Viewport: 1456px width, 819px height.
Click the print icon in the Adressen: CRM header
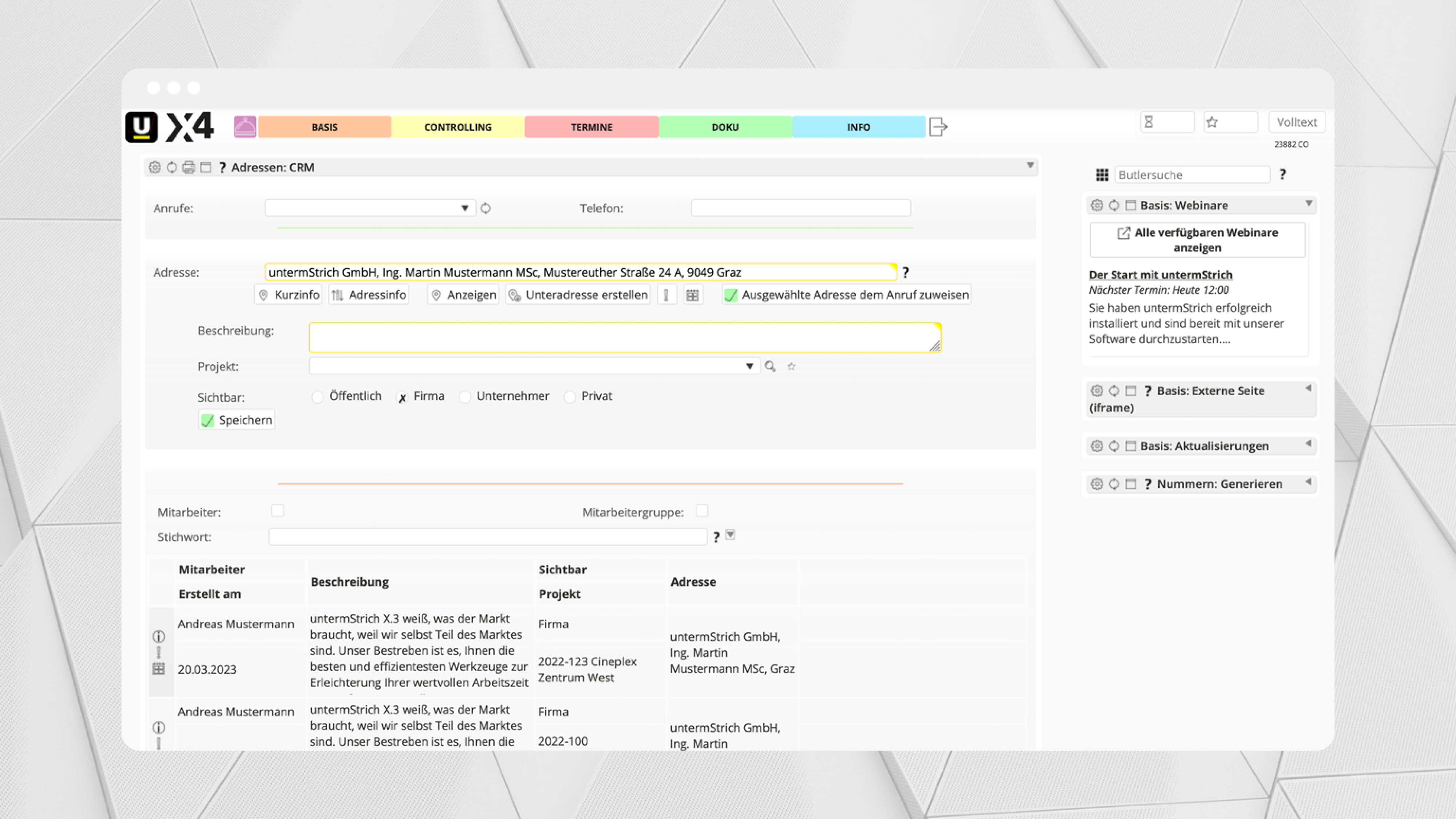[x=188, y=167]
